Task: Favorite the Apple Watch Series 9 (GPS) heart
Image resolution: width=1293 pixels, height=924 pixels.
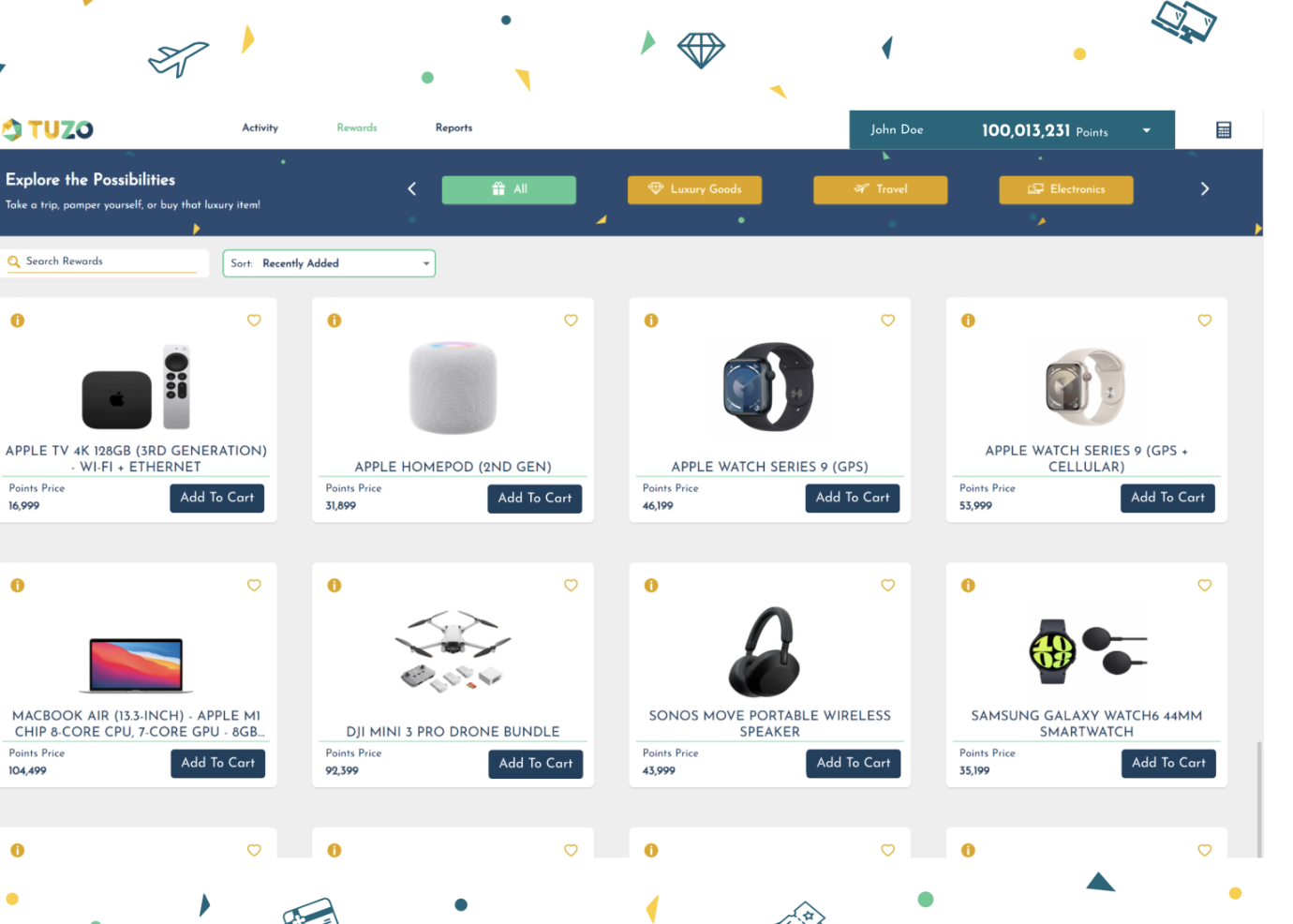Action: (887, 320)
